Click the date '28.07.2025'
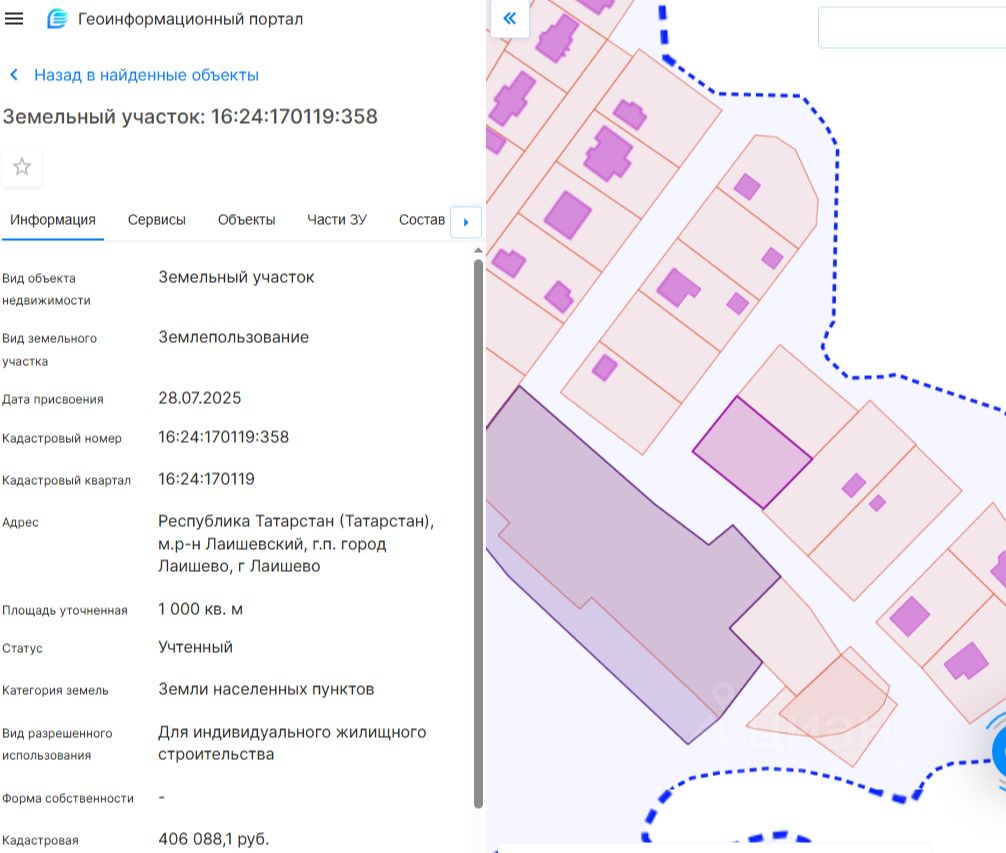Viewport: 1006px width, 853px height. point(200,398)
